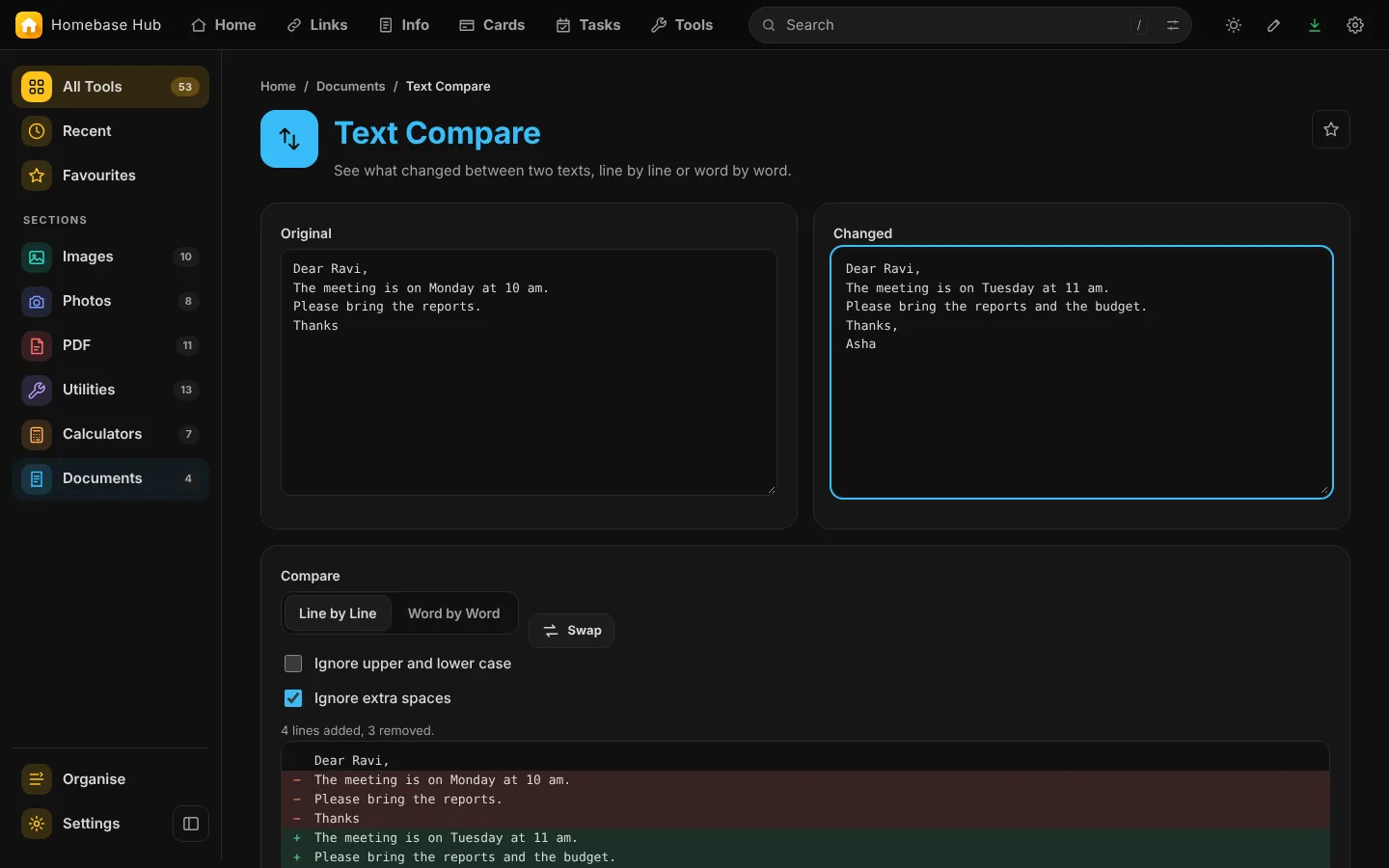Image resolution: width=1389 pixels, height=868 pixels.
Task: Uncheck Ignore extra spaces
Action: click(293, 698)
